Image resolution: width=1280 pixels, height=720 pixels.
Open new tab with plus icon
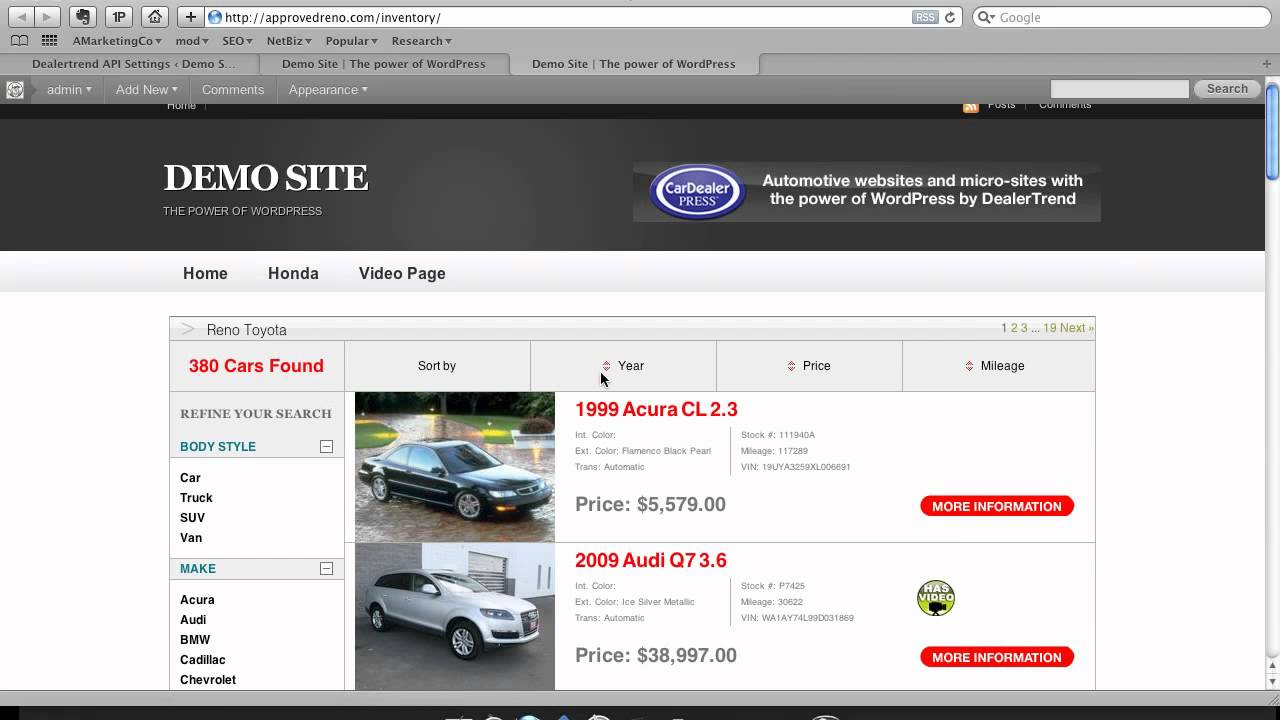1267,64
